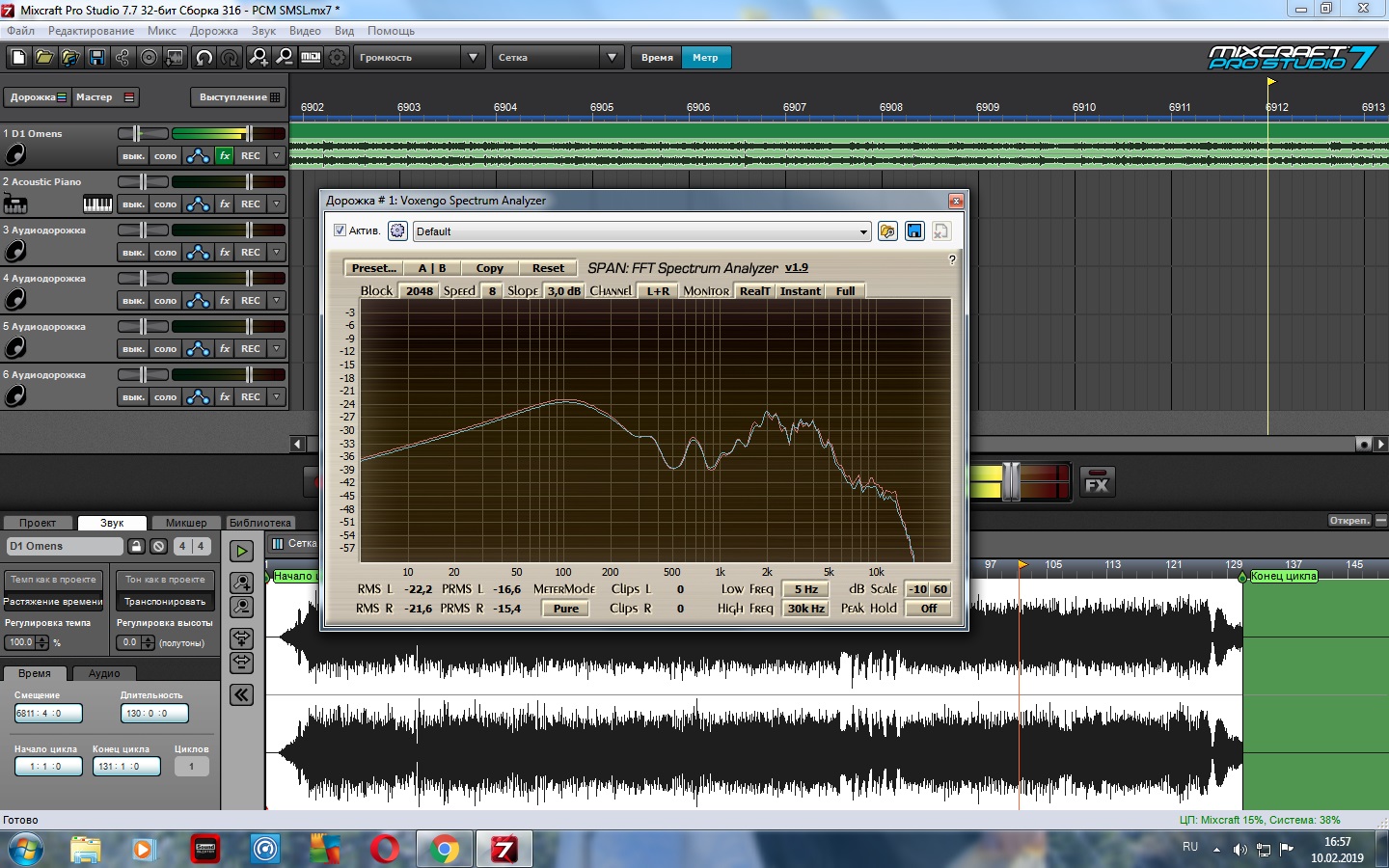Click the load preset folder icon in plugin window
This screenshot has height=868, width=1389.
[887, 231]
